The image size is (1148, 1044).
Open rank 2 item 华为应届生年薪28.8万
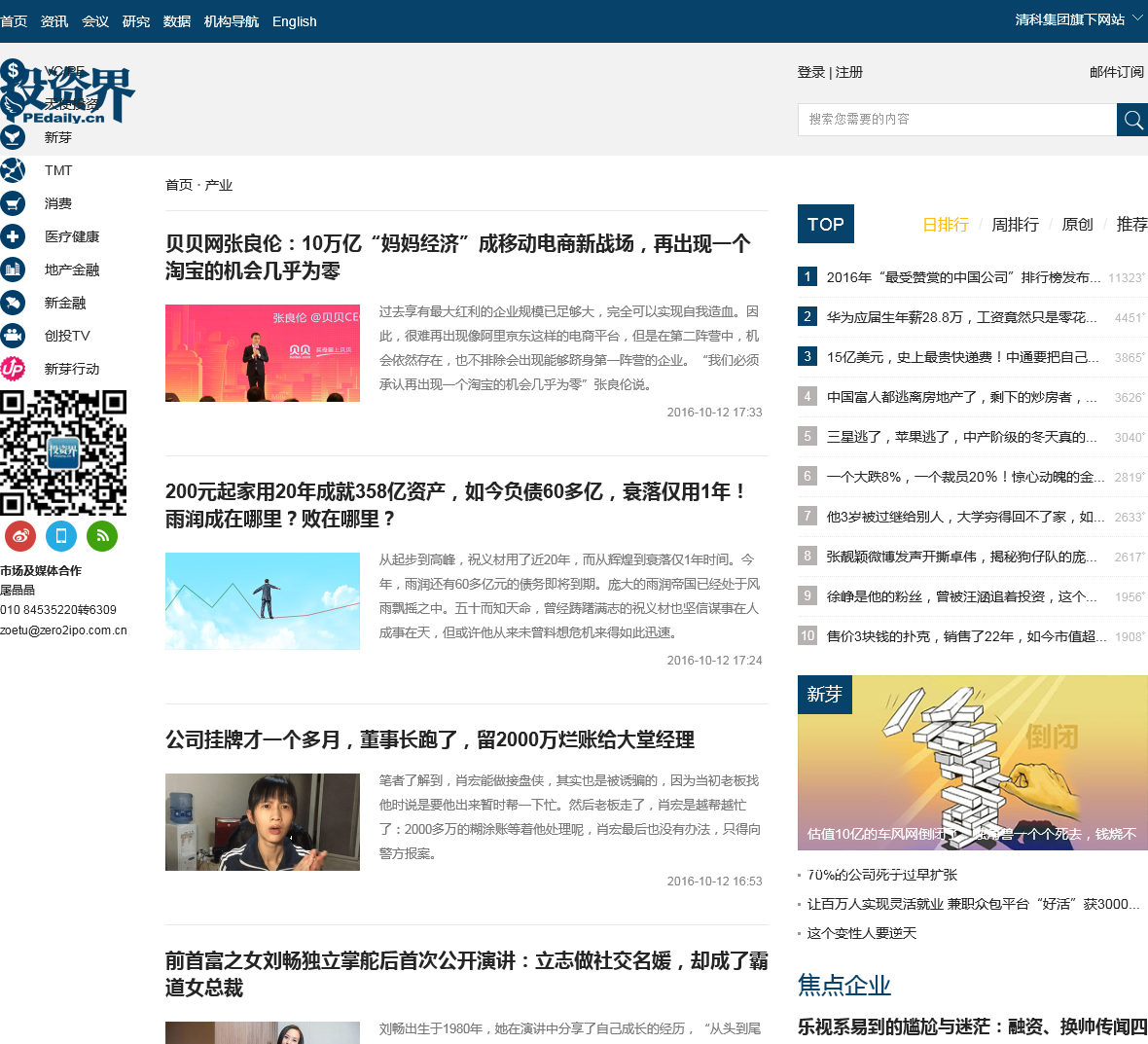coord(961,317)
